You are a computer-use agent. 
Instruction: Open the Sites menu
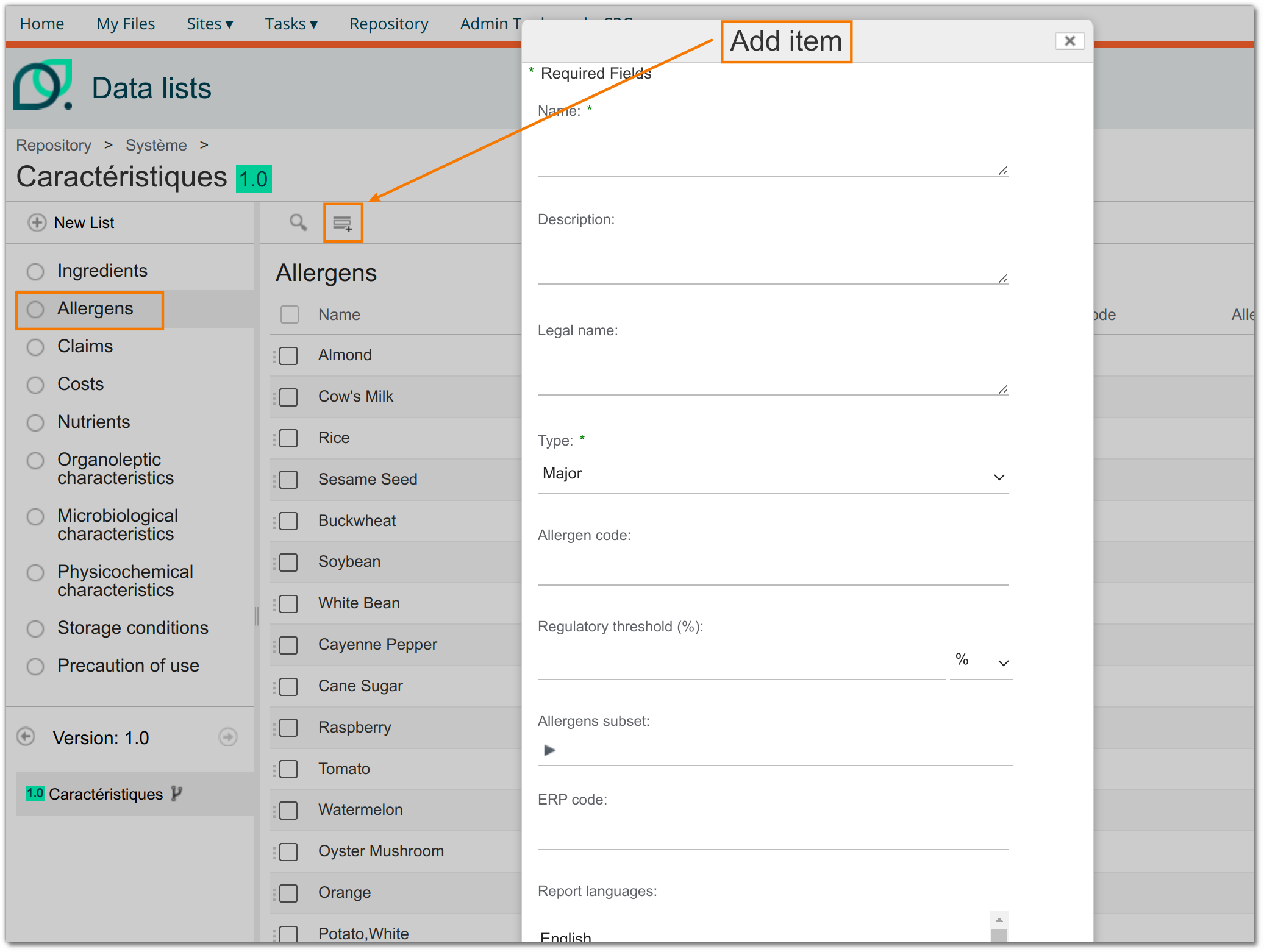(210, 24)
